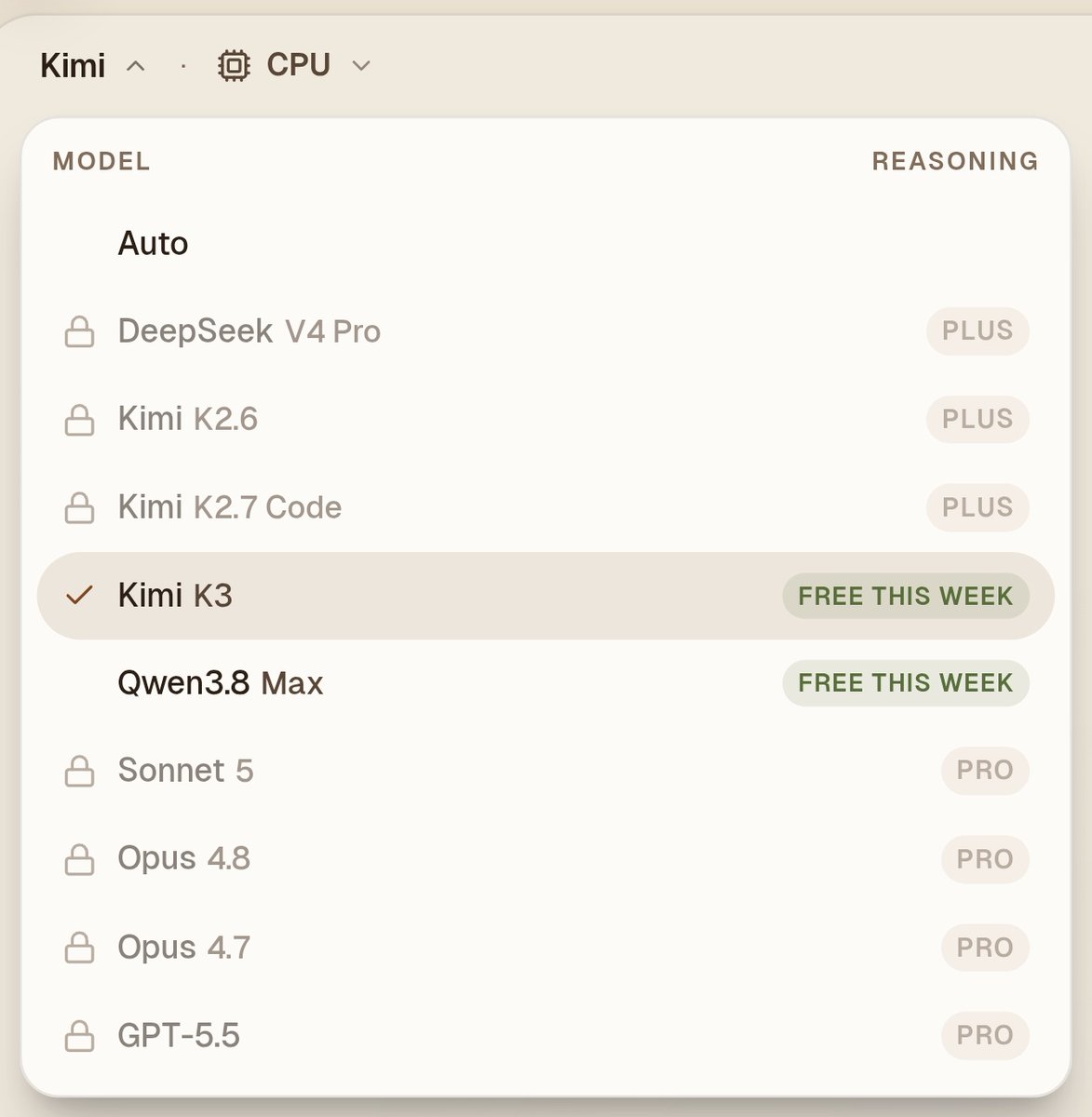Select the Auto model option
1092x1117 pixels.
point(546,244)
